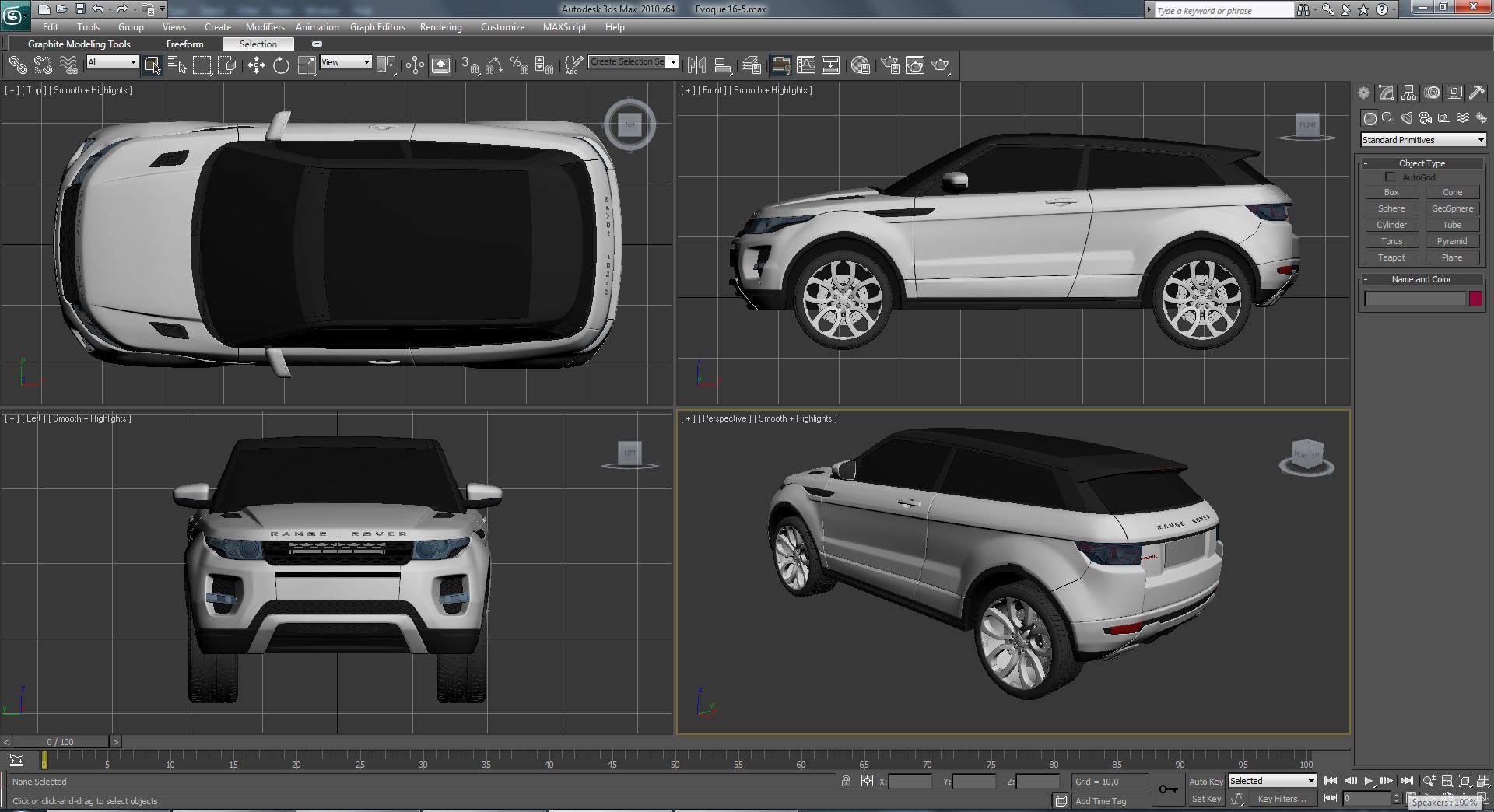This screenshot has height=812, width=1494.
Task: Click the Align tool icon
Action: [x=722, y=65]
